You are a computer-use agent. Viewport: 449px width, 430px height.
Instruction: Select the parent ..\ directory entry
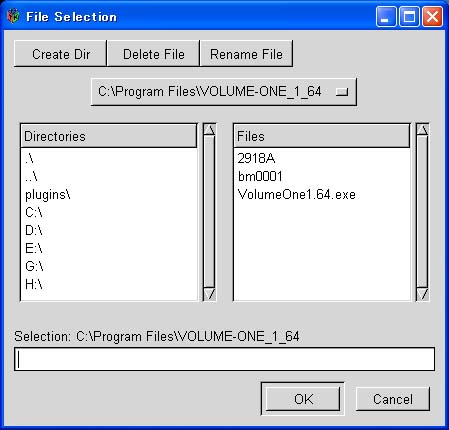click(31, 177)
